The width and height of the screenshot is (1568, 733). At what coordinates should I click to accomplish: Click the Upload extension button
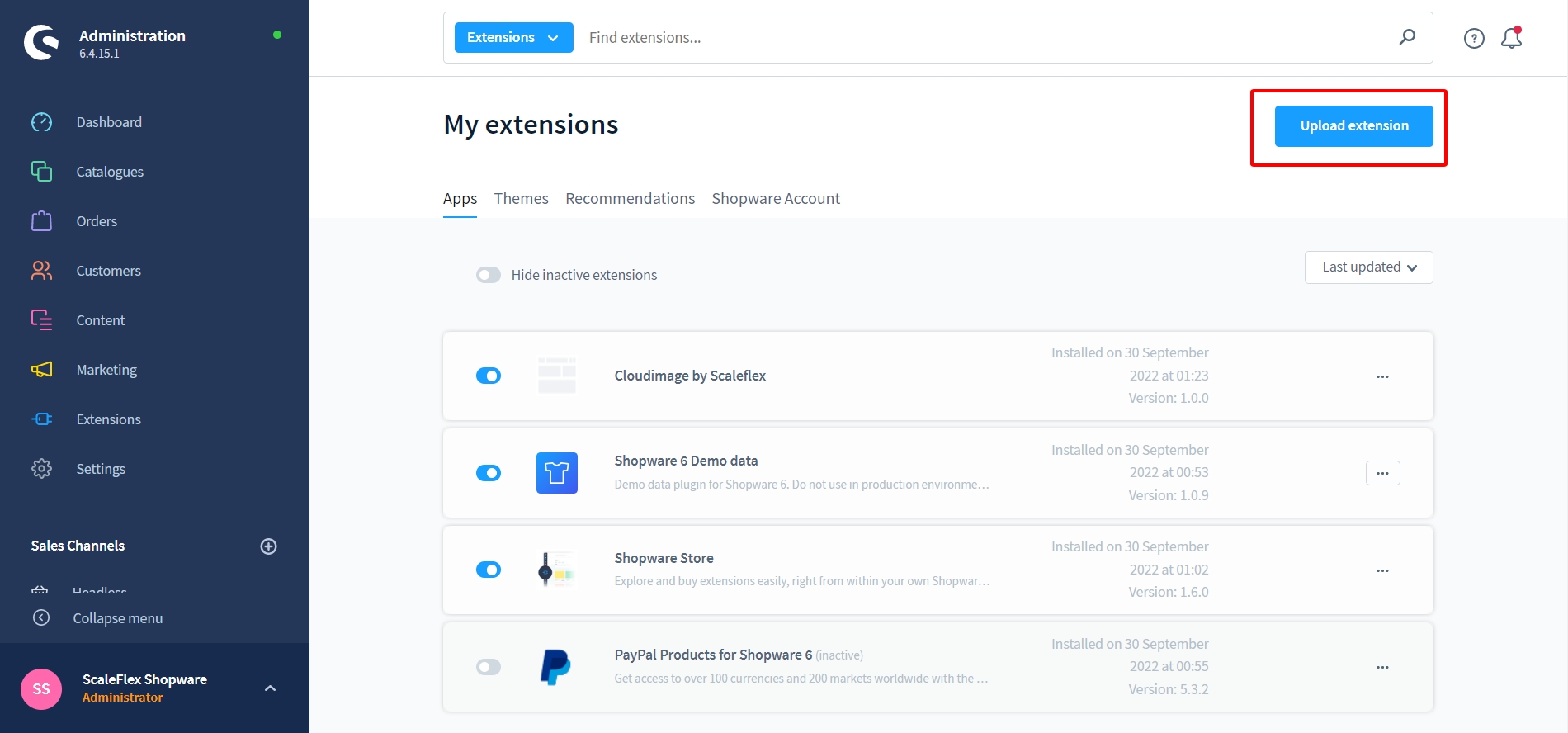(1353, 126)
